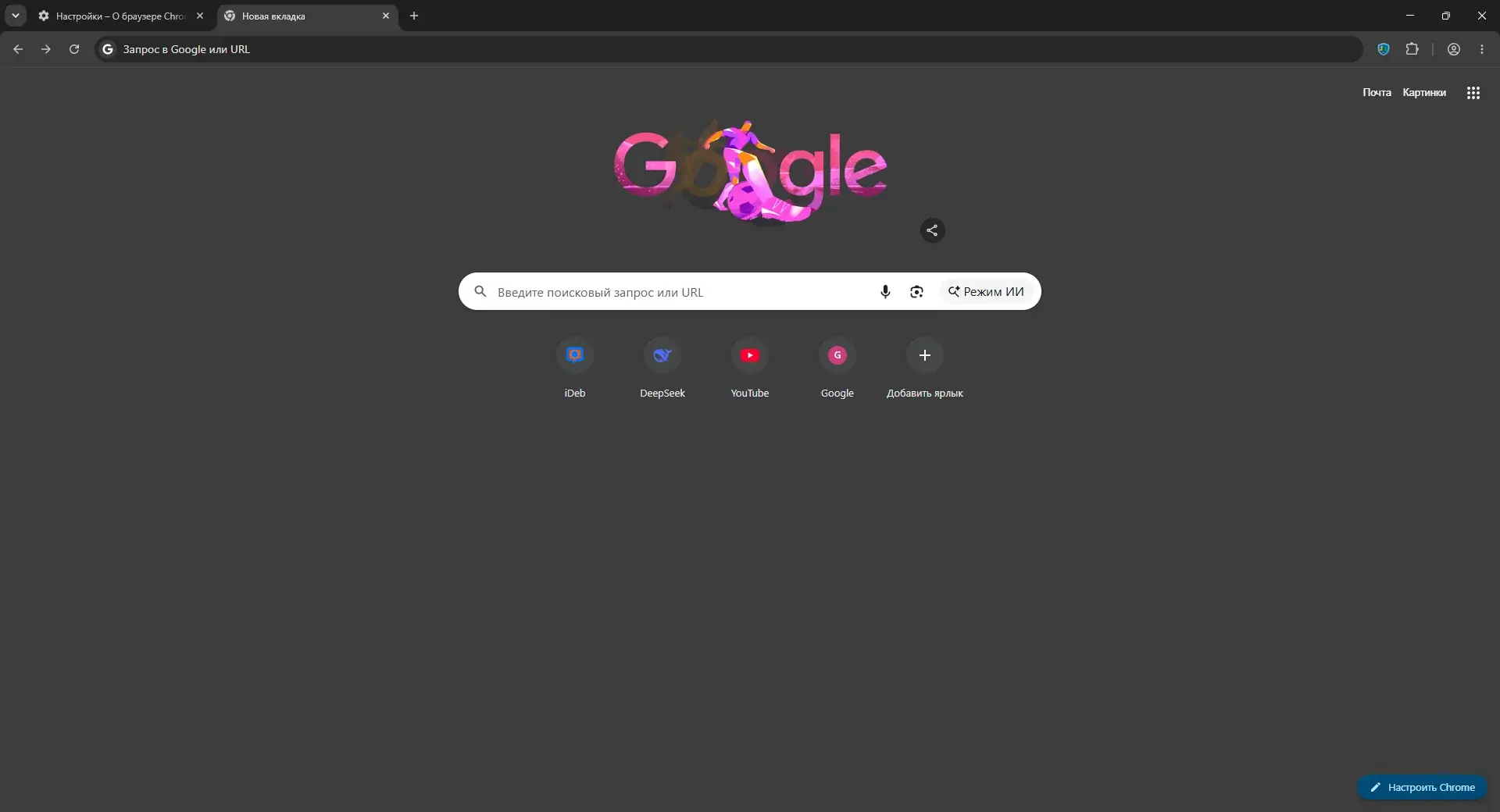Open the Google apps grid

point(1473,93)
